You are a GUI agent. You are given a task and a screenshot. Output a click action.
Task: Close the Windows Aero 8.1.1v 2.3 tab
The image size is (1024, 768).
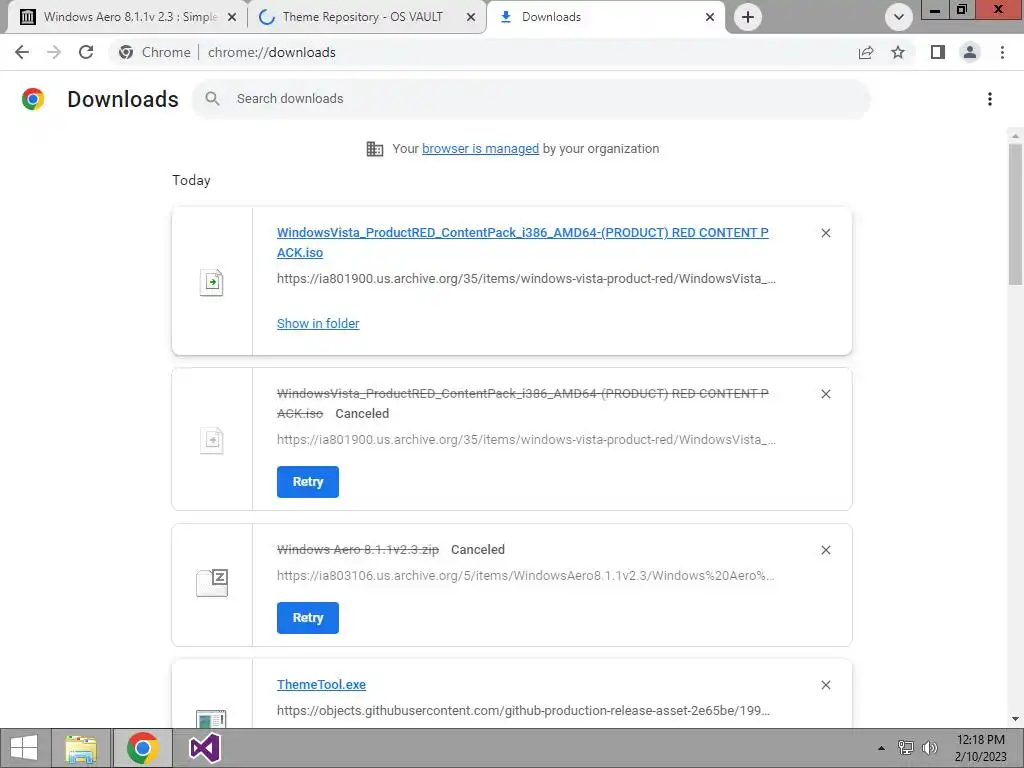pyautogui.click(x=232, y=17)
